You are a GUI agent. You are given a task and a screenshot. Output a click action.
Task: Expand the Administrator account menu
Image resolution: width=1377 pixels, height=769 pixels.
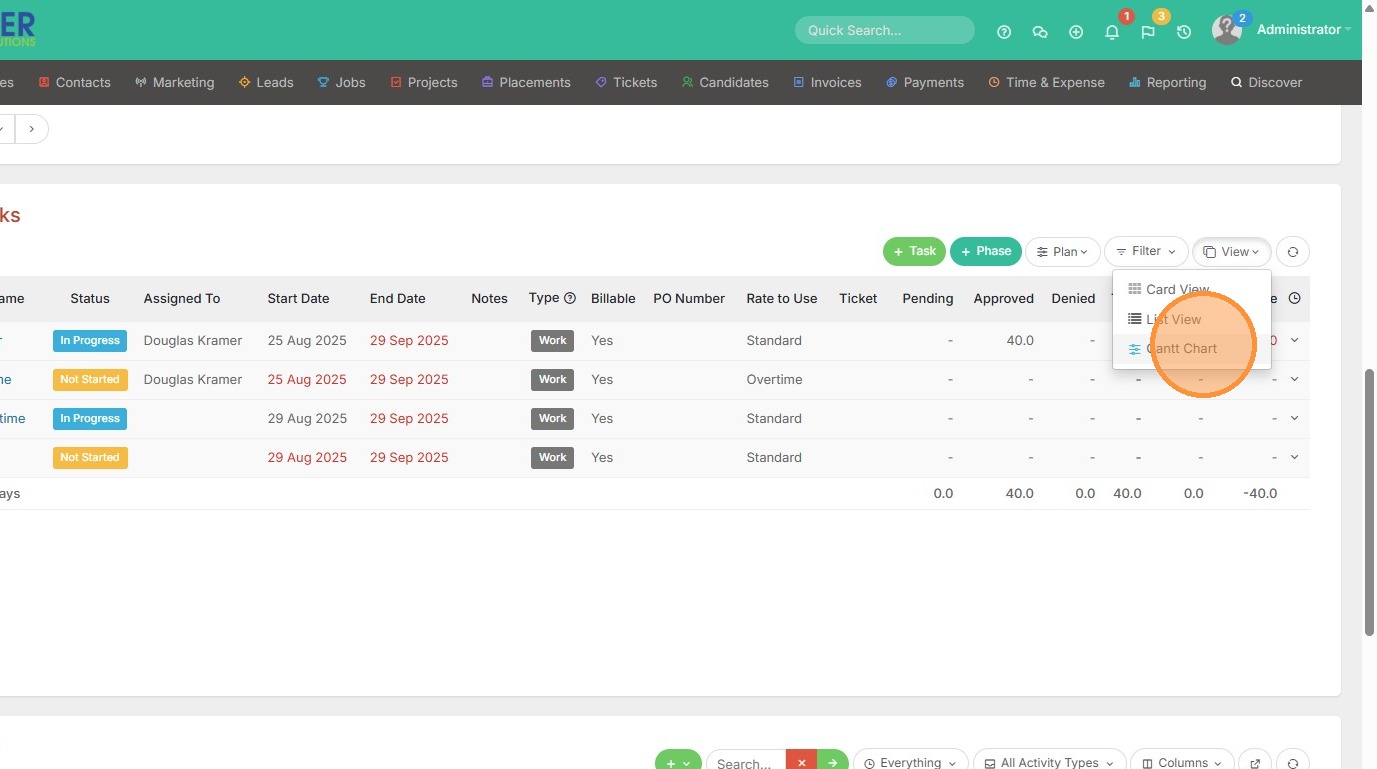(1303, 30)
